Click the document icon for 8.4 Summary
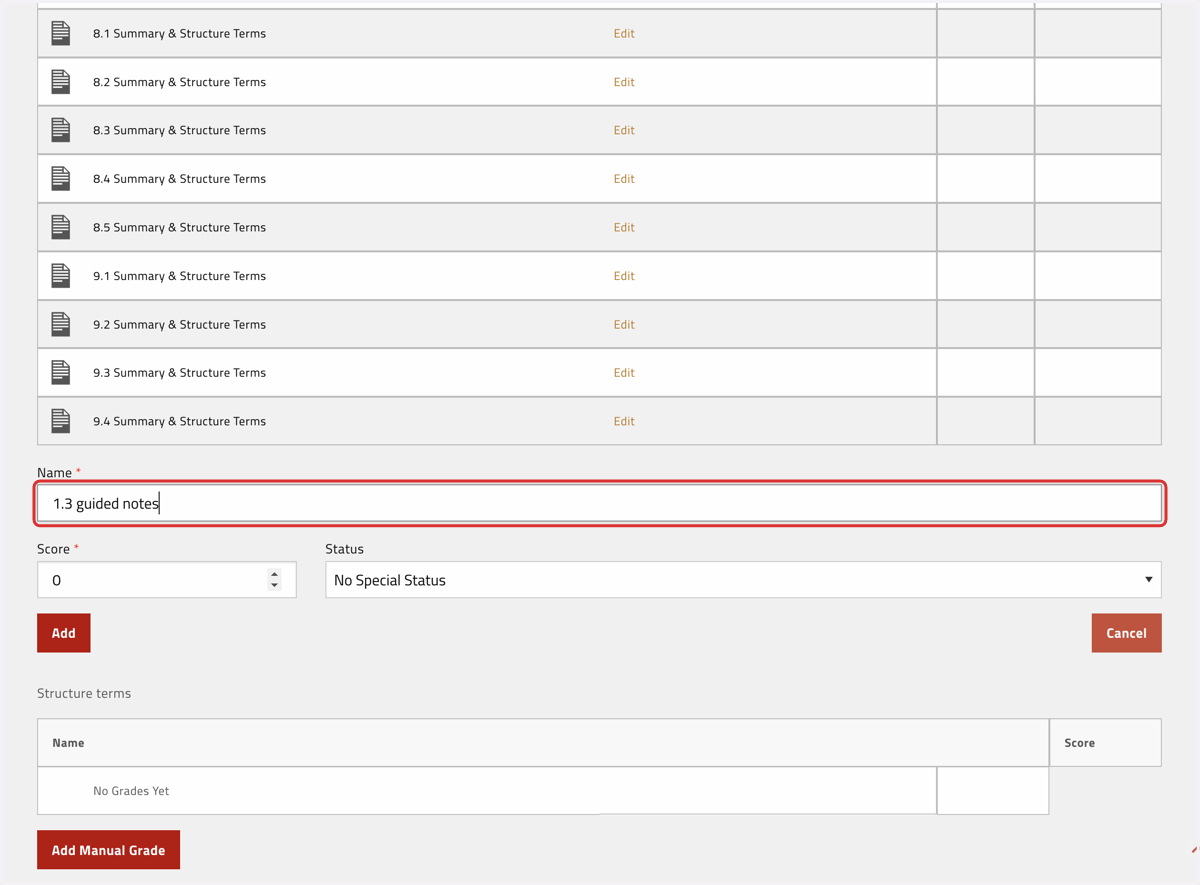Viewport: 1200px width, 885px height. coord(61,179)
